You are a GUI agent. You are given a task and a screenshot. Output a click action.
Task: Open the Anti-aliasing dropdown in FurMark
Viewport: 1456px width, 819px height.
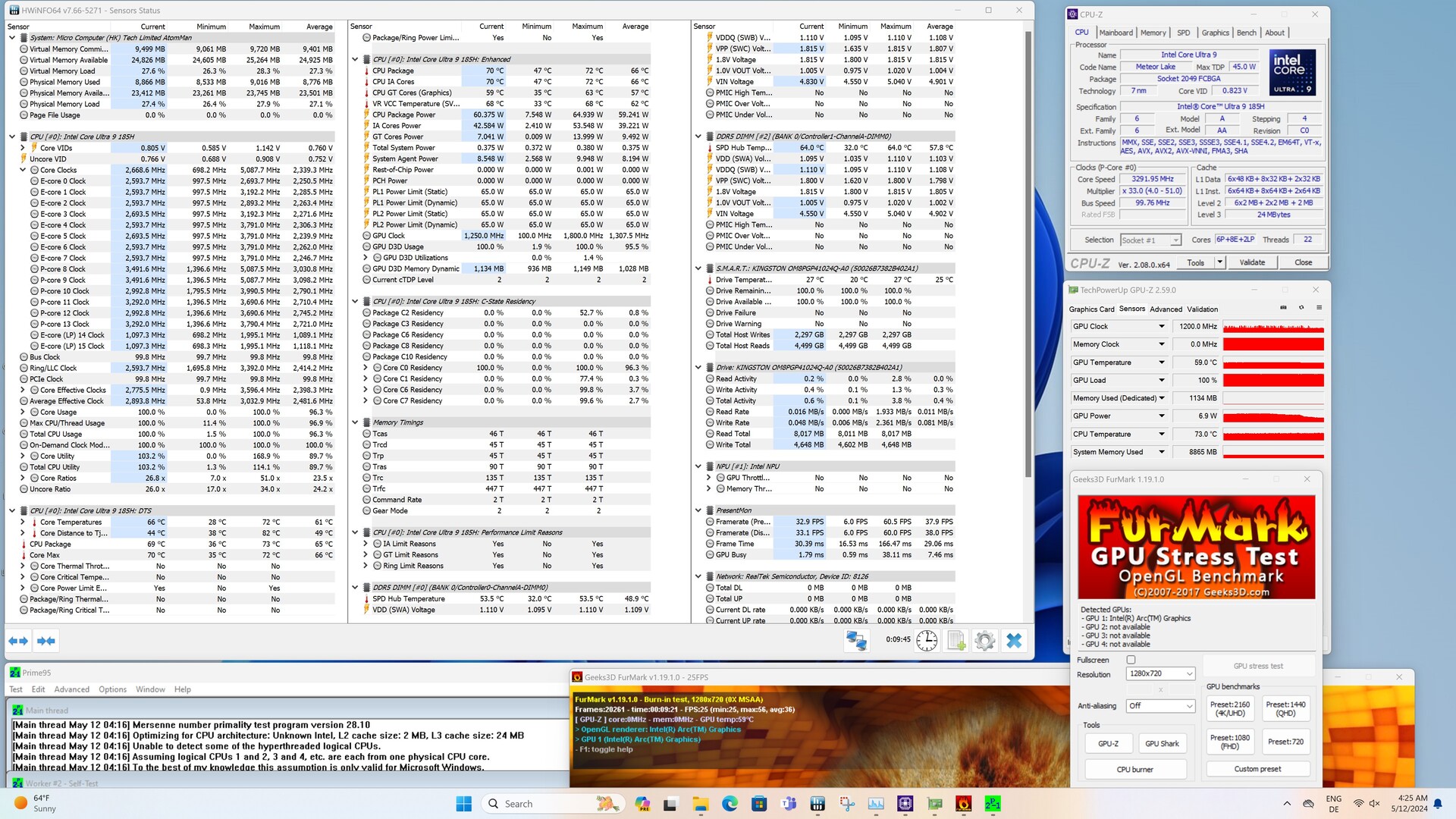1159,705
